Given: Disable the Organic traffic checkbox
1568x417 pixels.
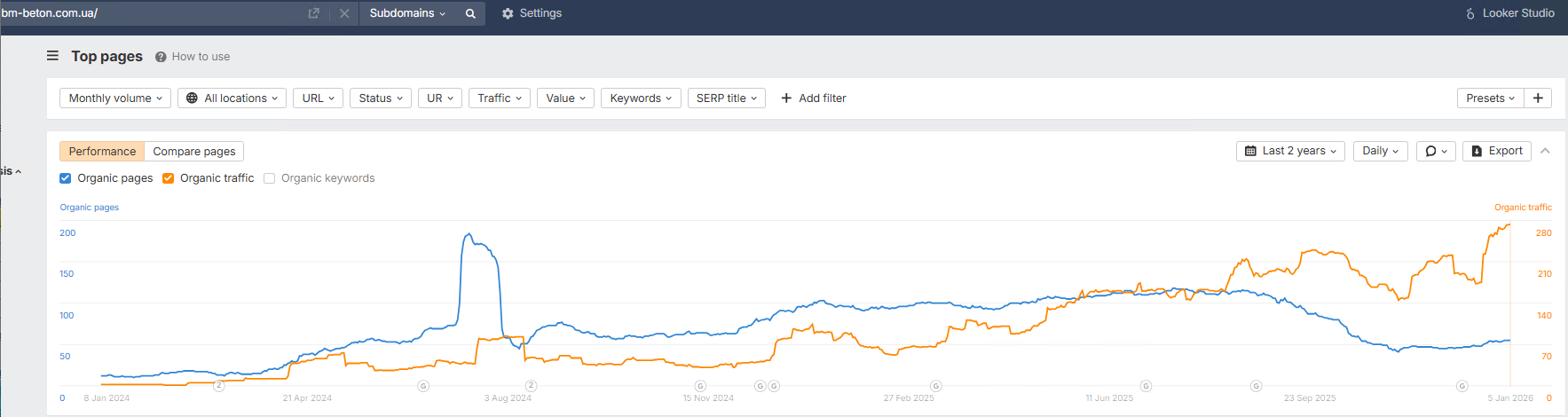Looking at the screenshot, I should pyautogui.click(x=168, y=178).
